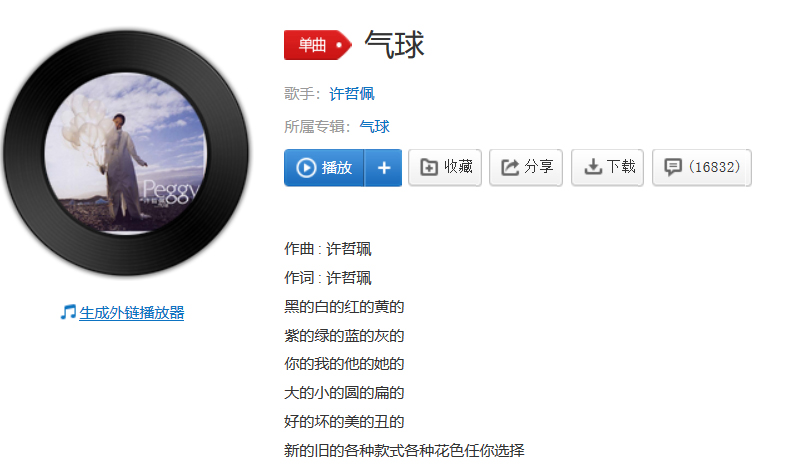The height and width of the screenshot is (469, 807).
Task: Click the plus icon beside 播放
Action: [x=384, y=168]
